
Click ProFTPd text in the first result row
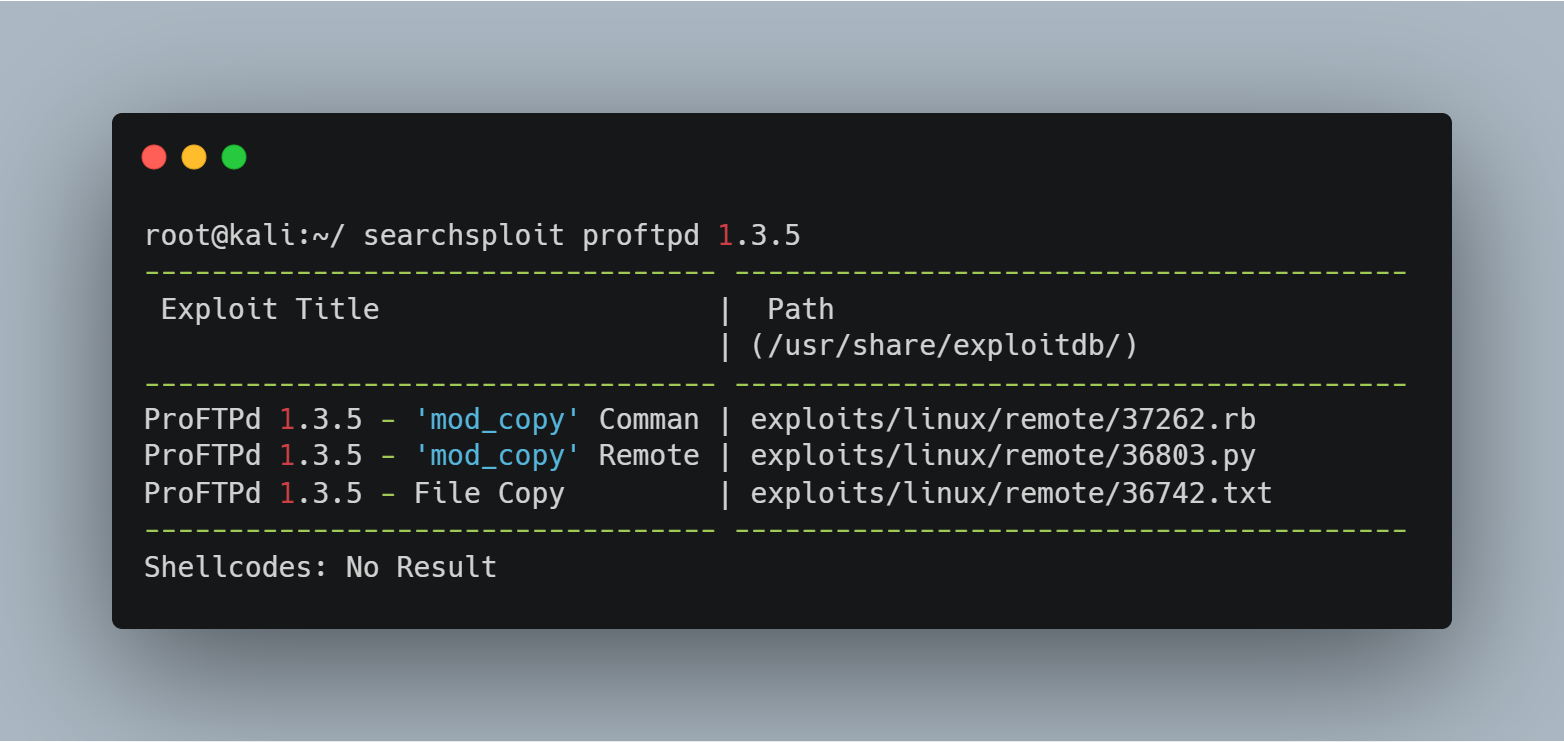tap(203, 419)
